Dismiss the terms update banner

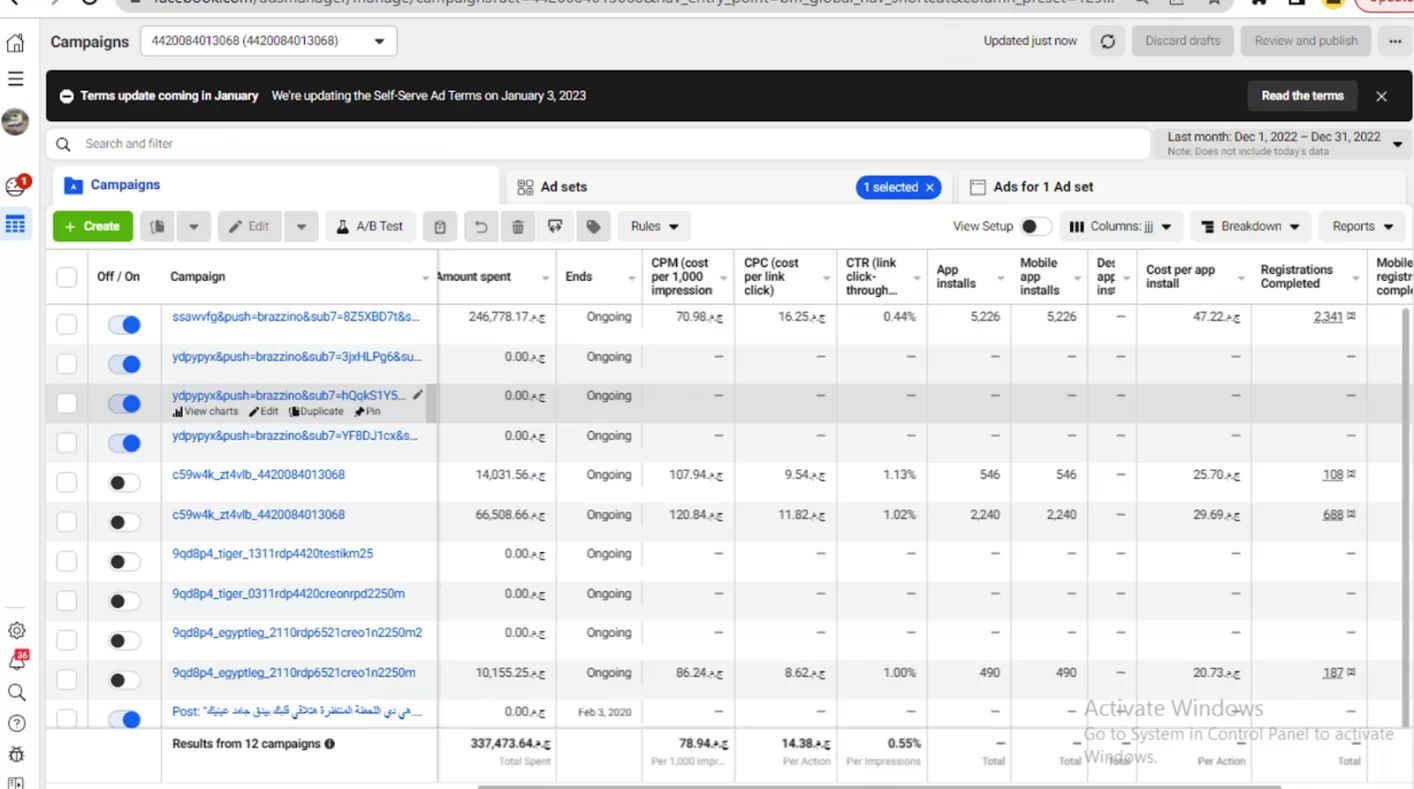1381,96
